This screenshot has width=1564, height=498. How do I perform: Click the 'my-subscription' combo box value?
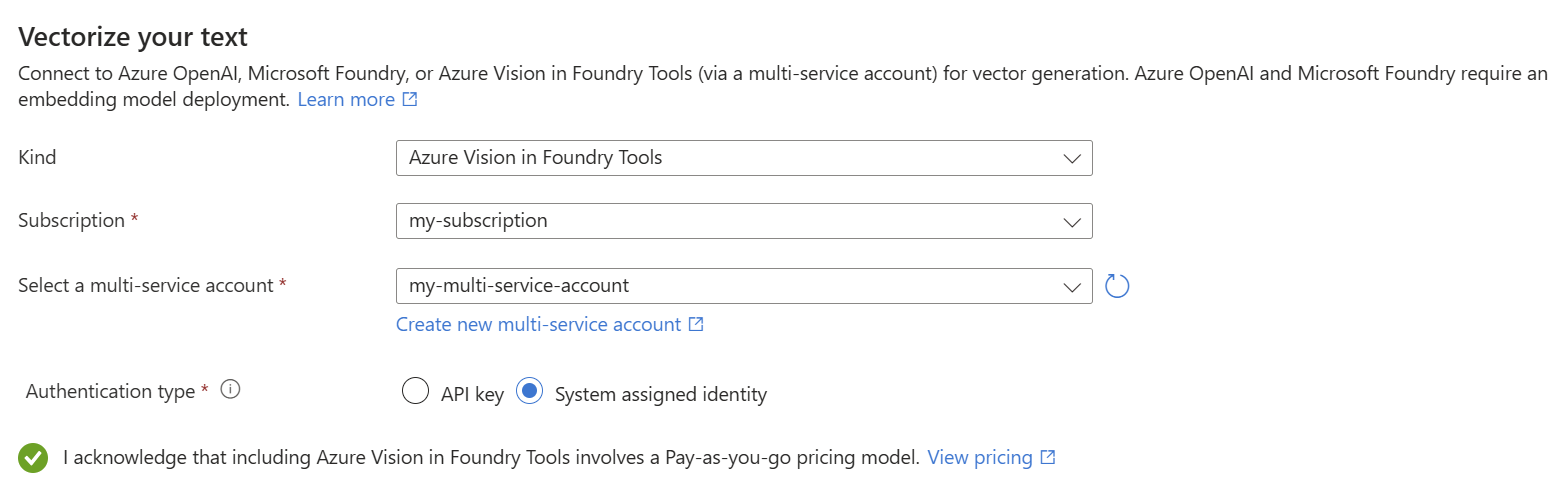pos(479,221)
